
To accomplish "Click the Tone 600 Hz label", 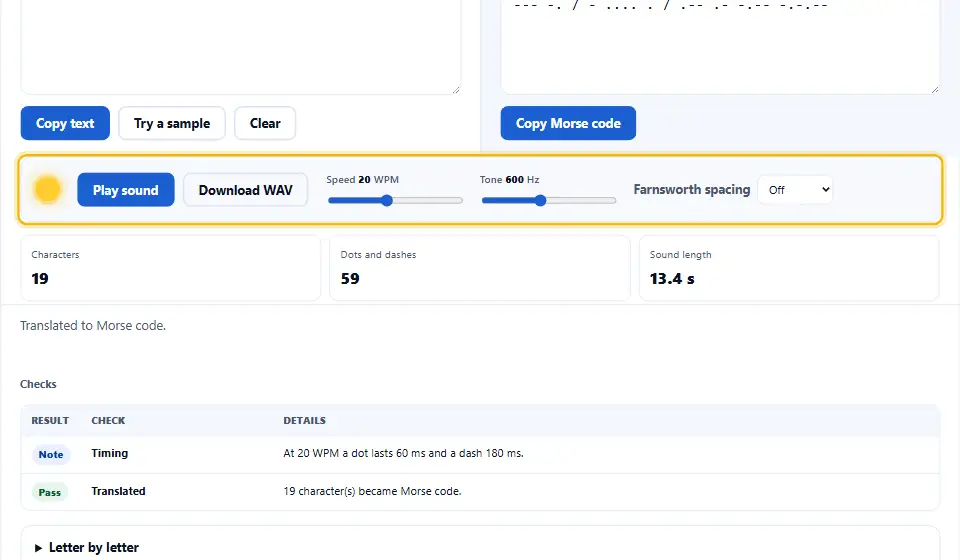I will [509, 179].
